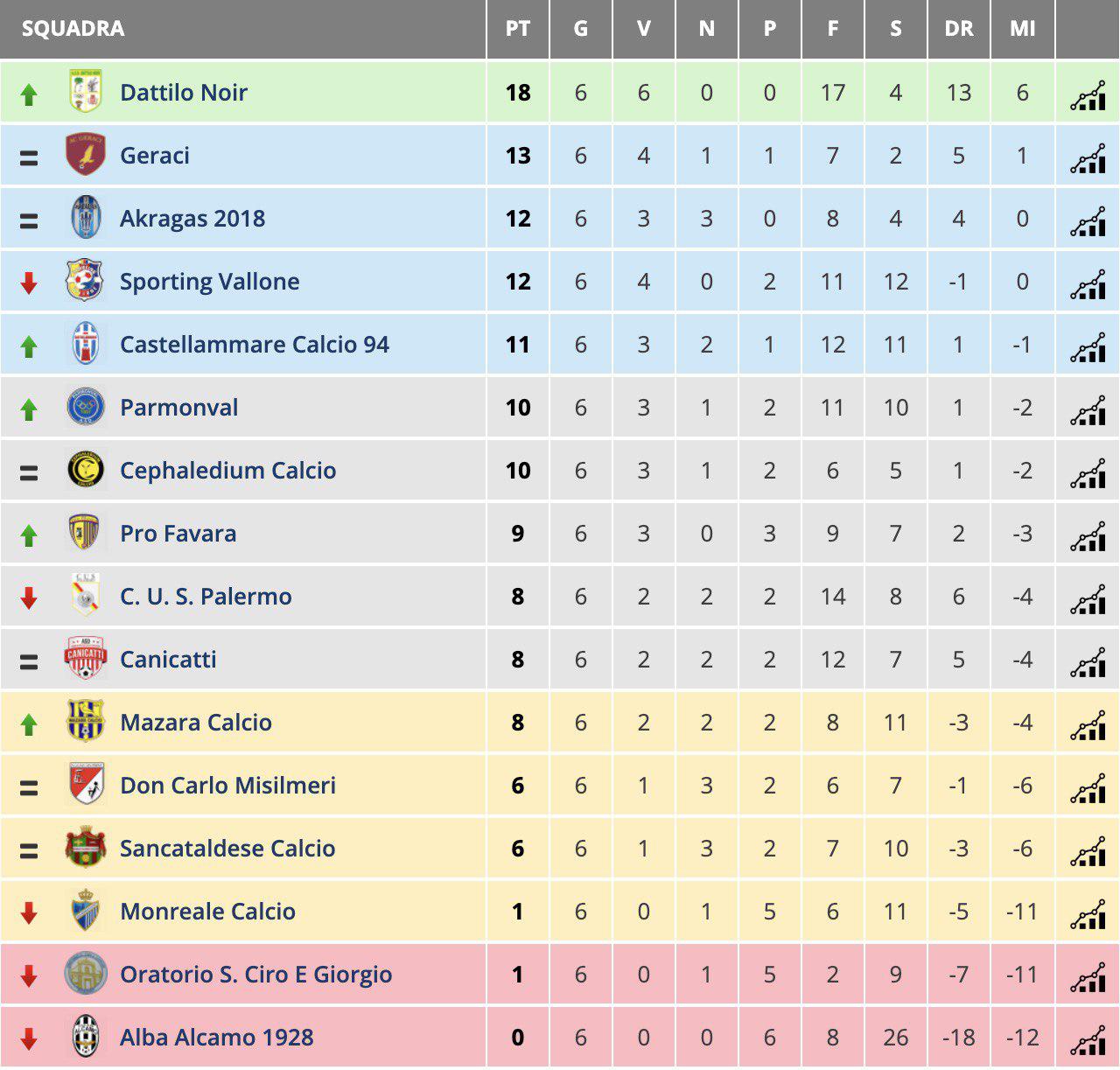Viewport: 1120px width, 1070px height.
Task: Click the Sporting Vallone team badge
Action: pos(86,281)
